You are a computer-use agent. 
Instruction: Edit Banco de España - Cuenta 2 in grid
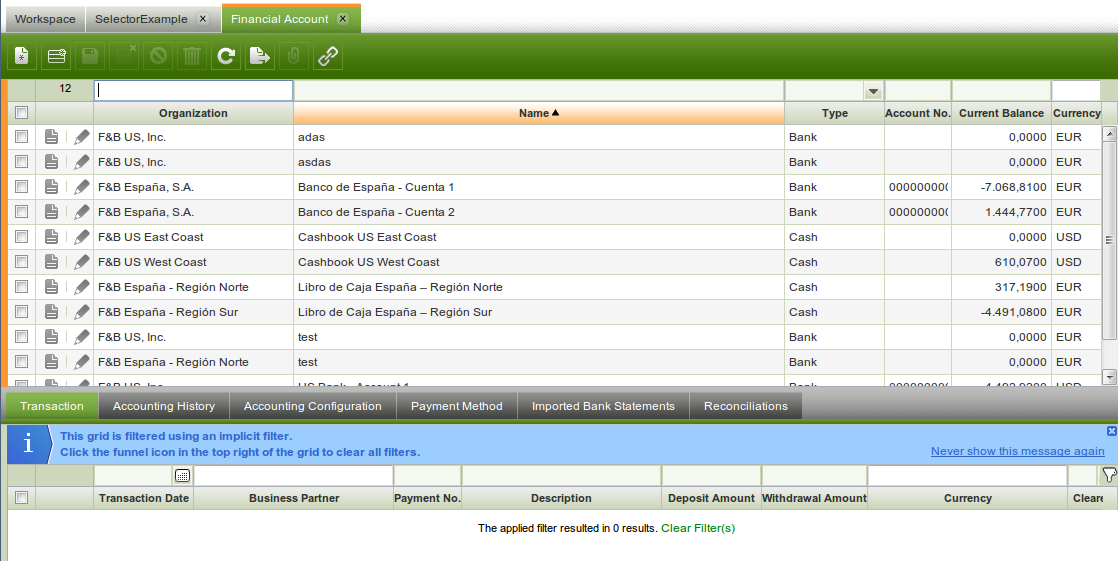(82, 212)
